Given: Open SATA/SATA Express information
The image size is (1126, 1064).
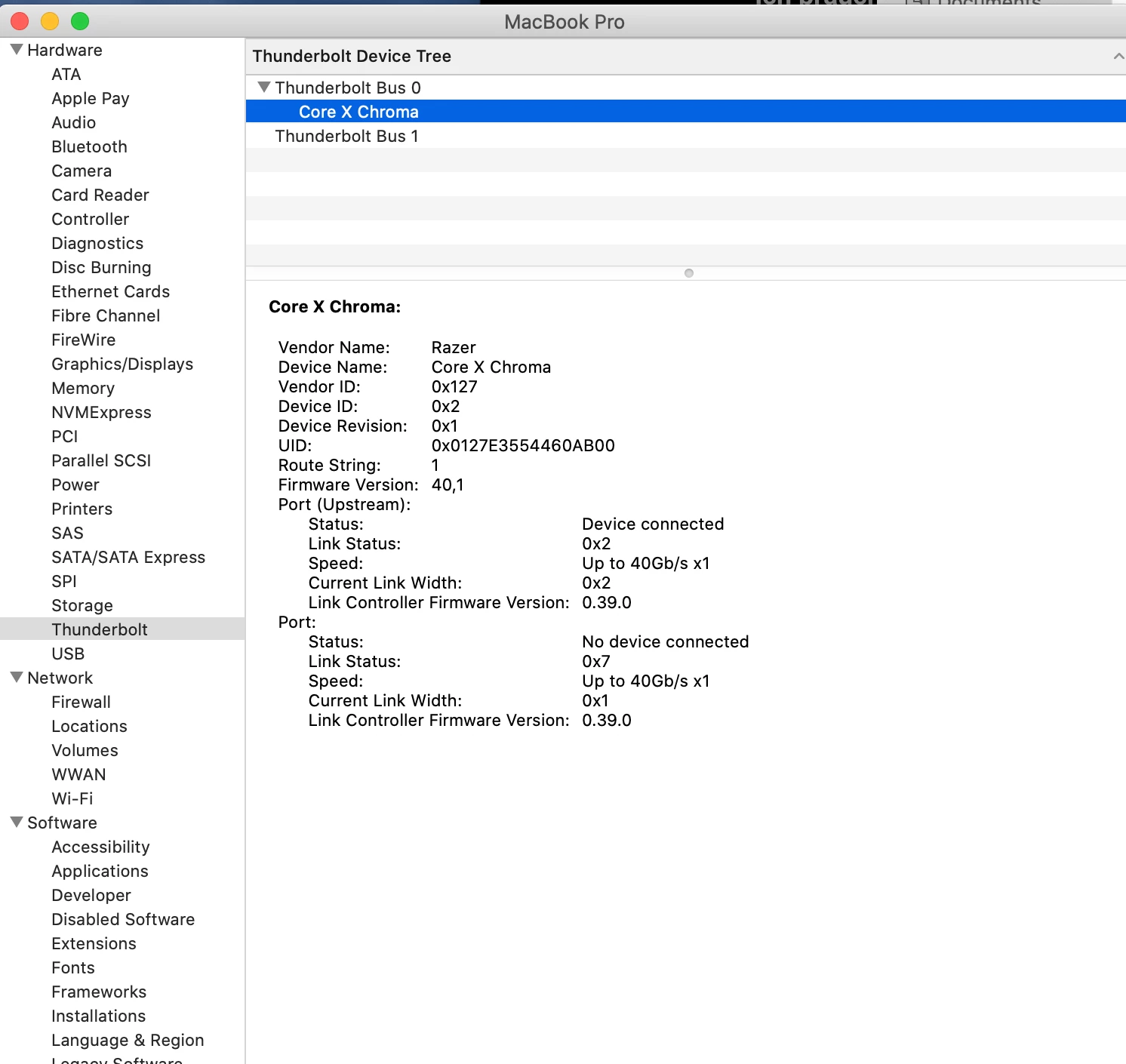Looking at the screenshot, I should [x=128, y=557].
